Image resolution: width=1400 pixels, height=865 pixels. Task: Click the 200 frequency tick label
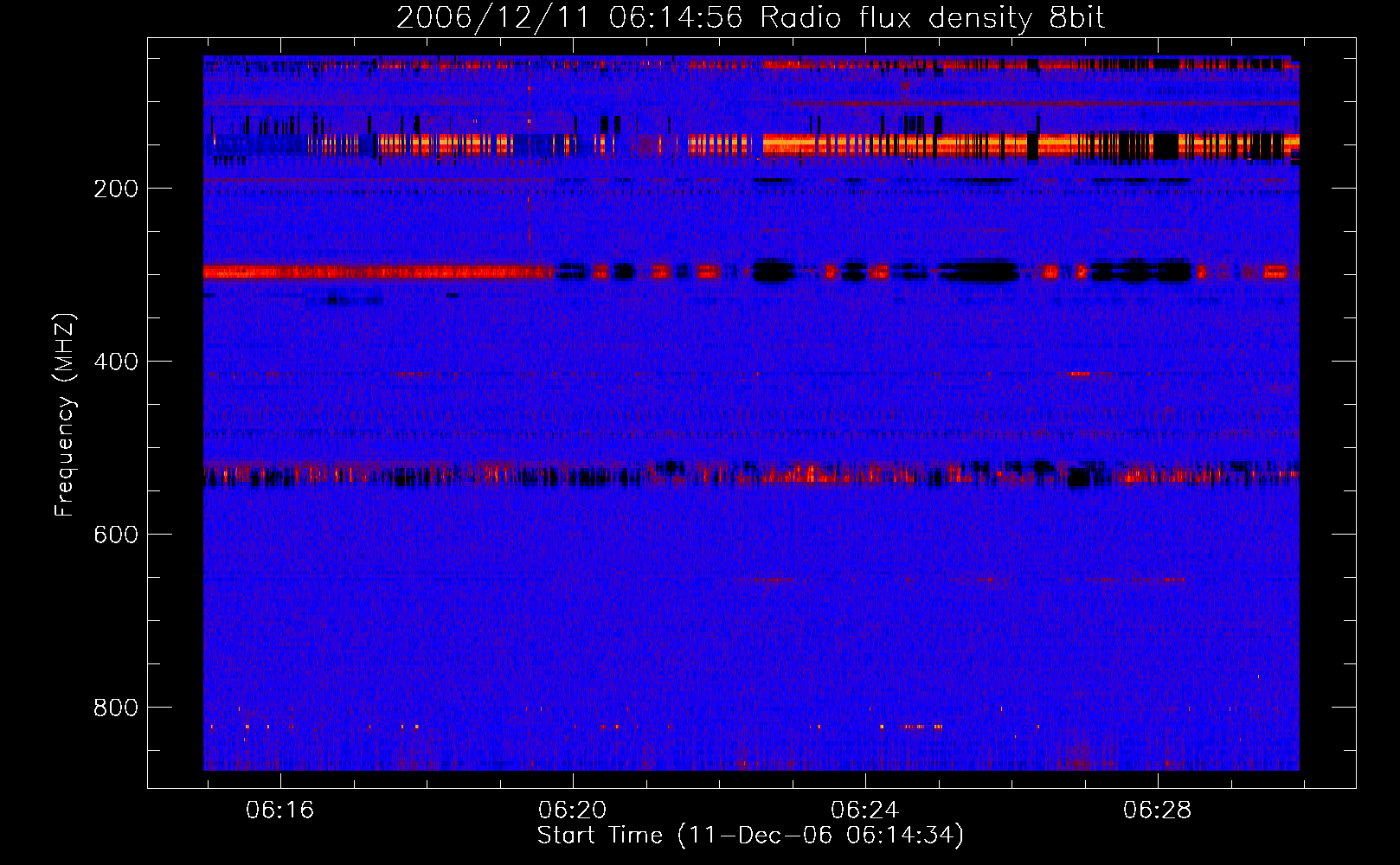point(115,189)
